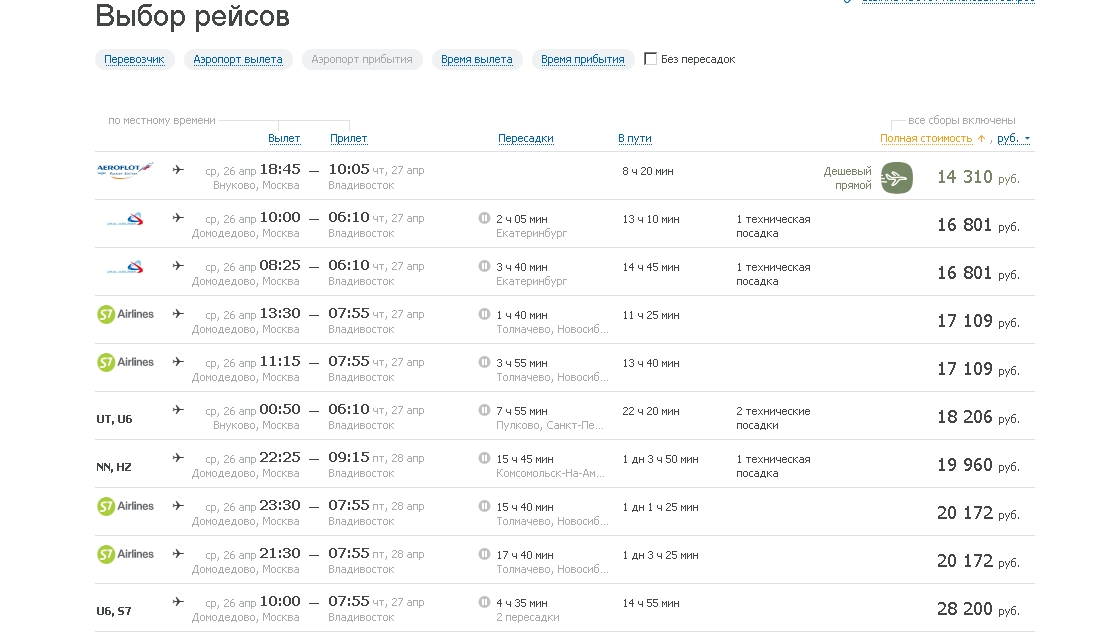This screenshot has height=638, width=1104.
Task: Click the airplane icon on the 18:45 Vnukovo flight
Action: tap(178, 170)
